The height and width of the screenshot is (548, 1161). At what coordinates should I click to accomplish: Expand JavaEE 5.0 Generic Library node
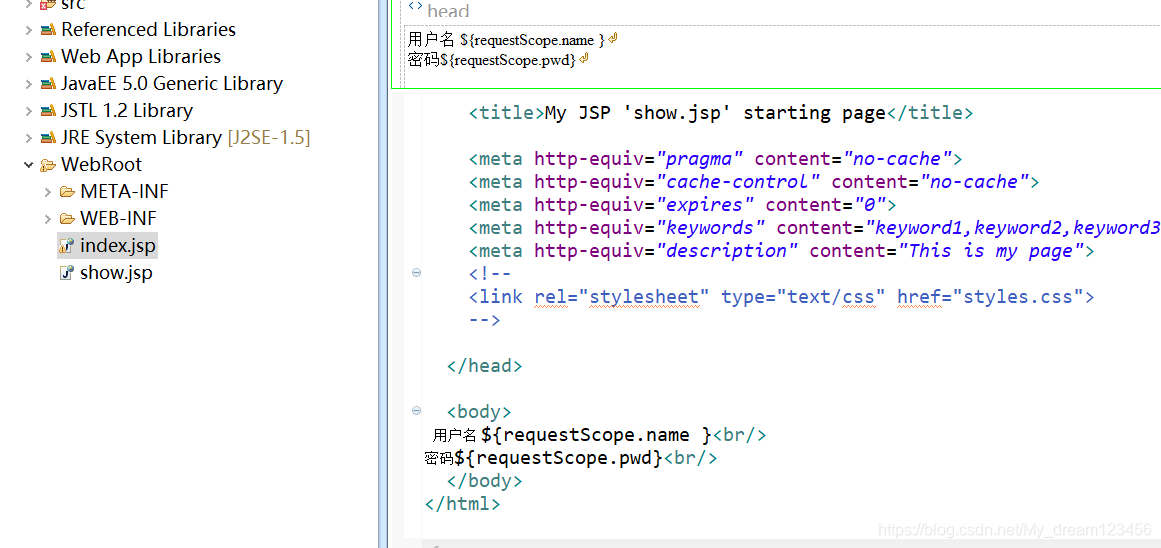point(28,84)
